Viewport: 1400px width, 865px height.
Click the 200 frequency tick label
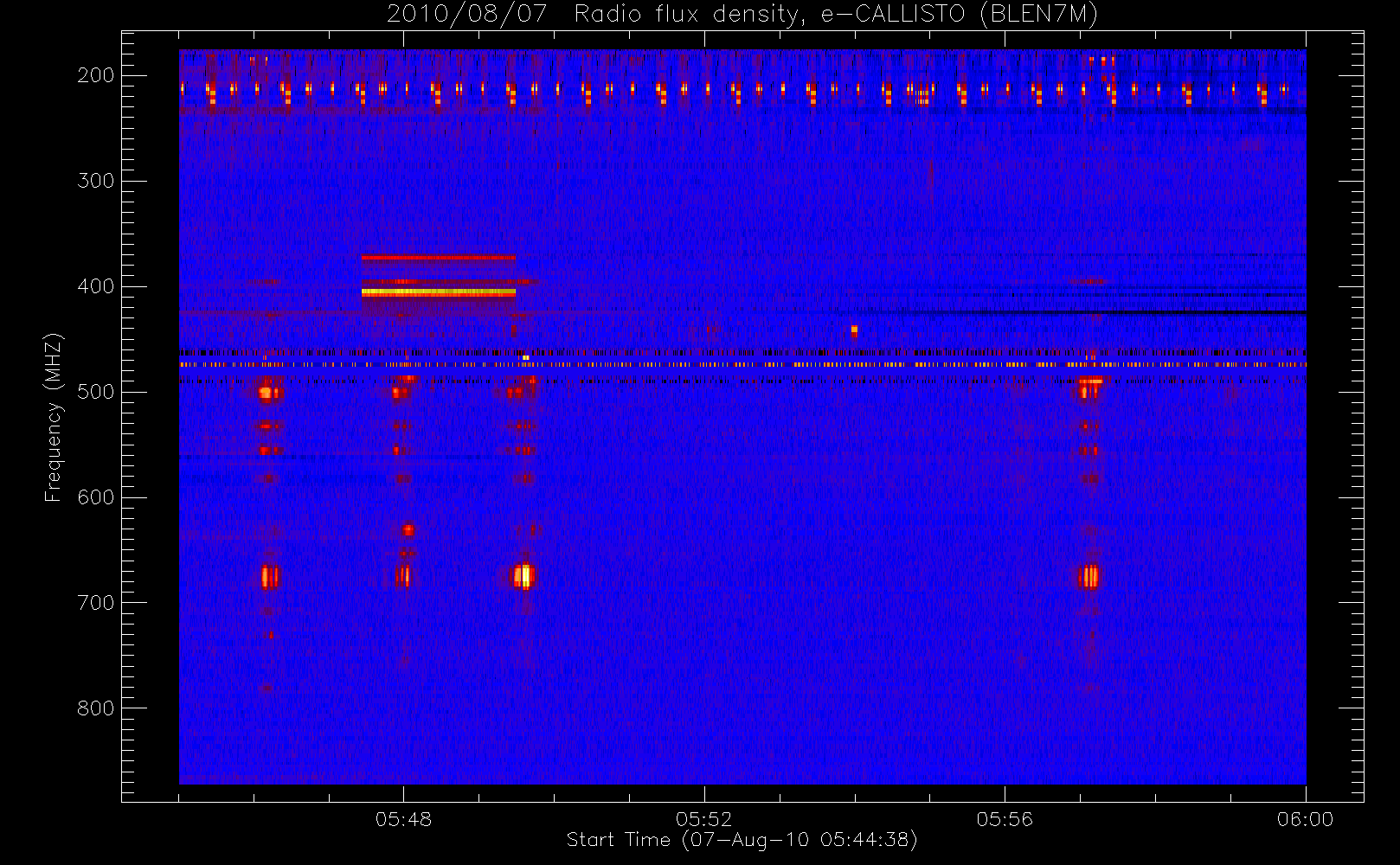tap(96, 75)
